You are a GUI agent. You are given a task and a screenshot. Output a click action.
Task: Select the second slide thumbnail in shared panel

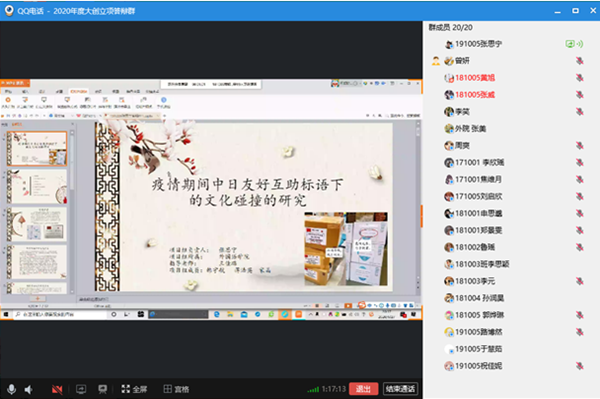coord(37,186)
